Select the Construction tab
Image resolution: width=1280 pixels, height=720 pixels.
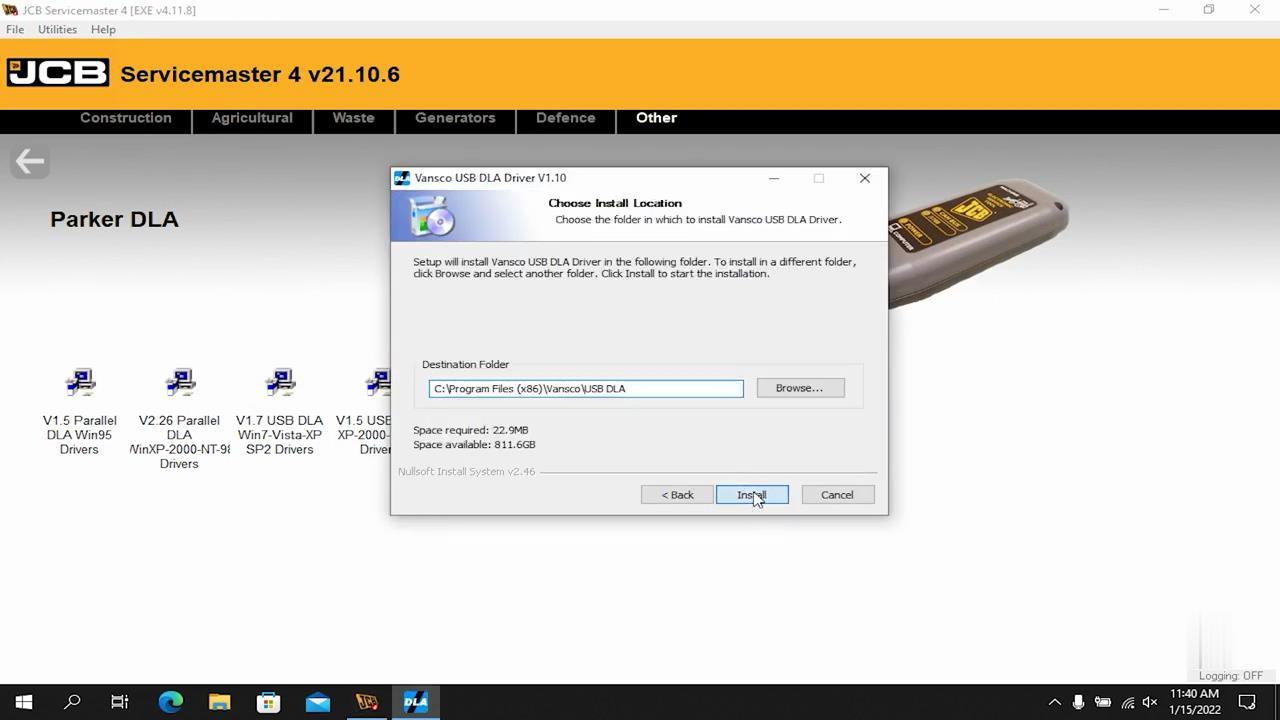pyautogui.click(x=126, y=118)
